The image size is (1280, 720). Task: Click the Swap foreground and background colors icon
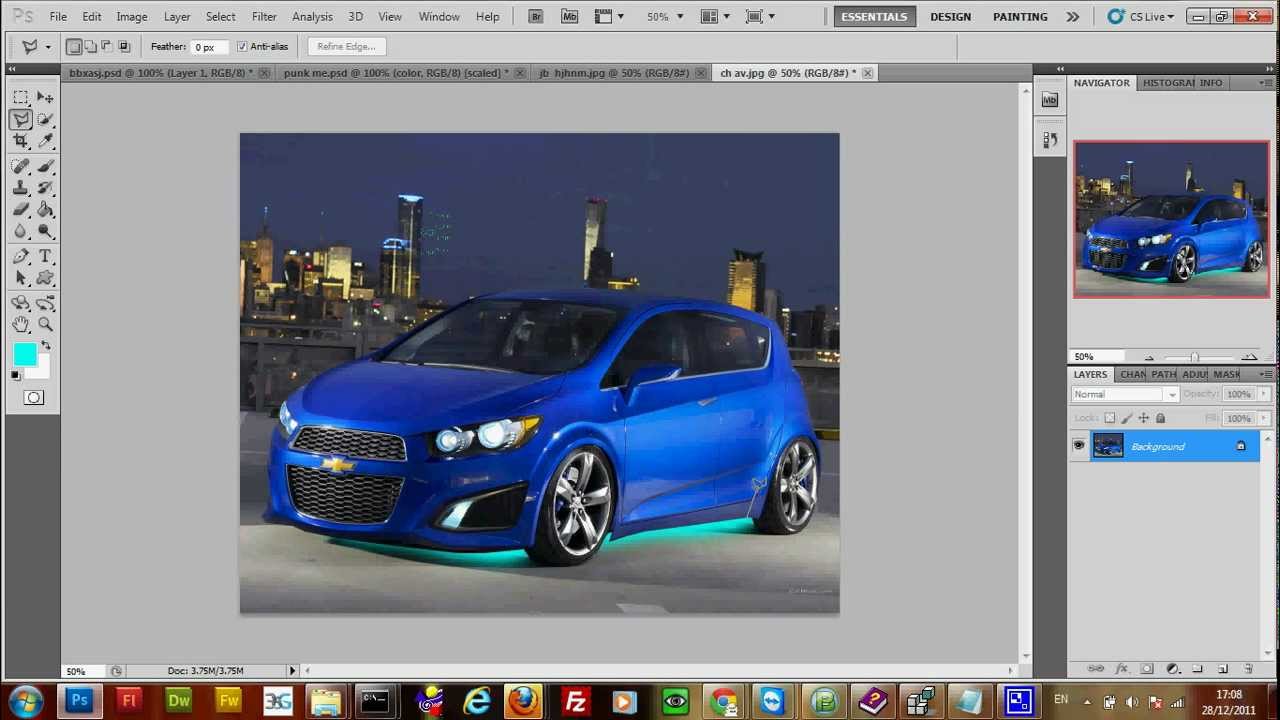pyautogui.click(x=45, y=346)
